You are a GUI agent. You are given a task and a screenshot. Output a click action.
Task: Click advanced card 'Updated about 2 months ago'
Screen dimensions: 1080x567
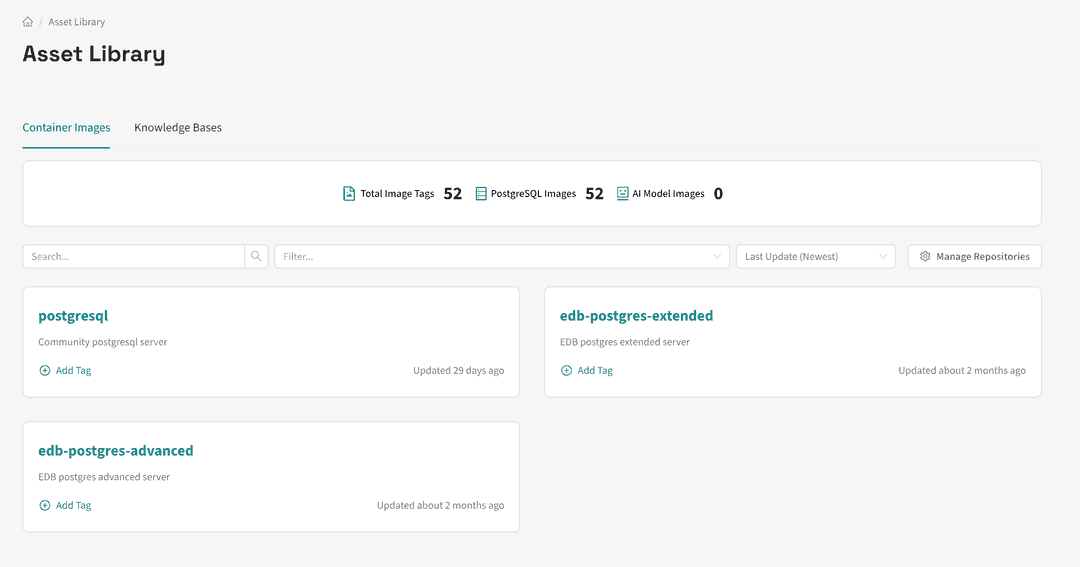441,506
